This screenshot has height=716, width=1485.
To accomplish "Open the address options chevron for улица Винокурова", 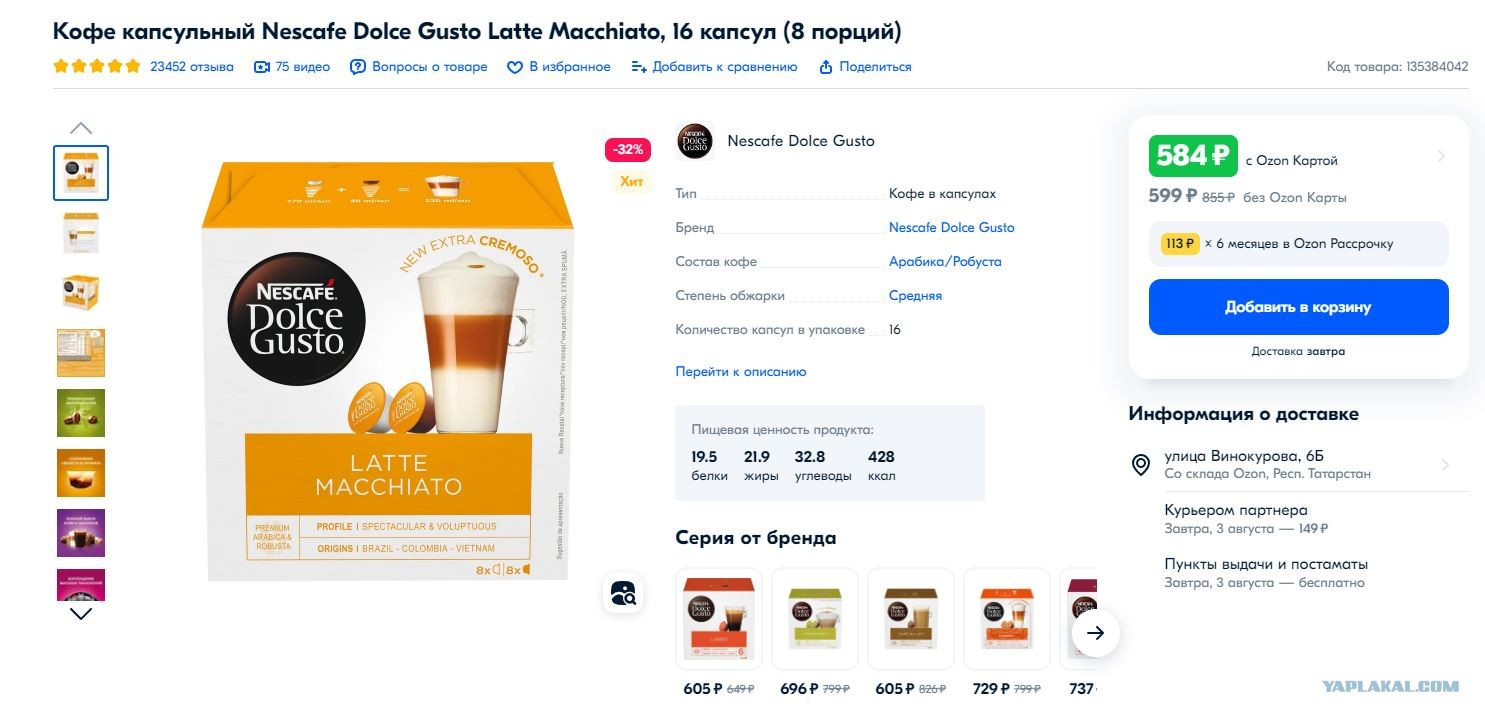I will tap(1445, 465).
